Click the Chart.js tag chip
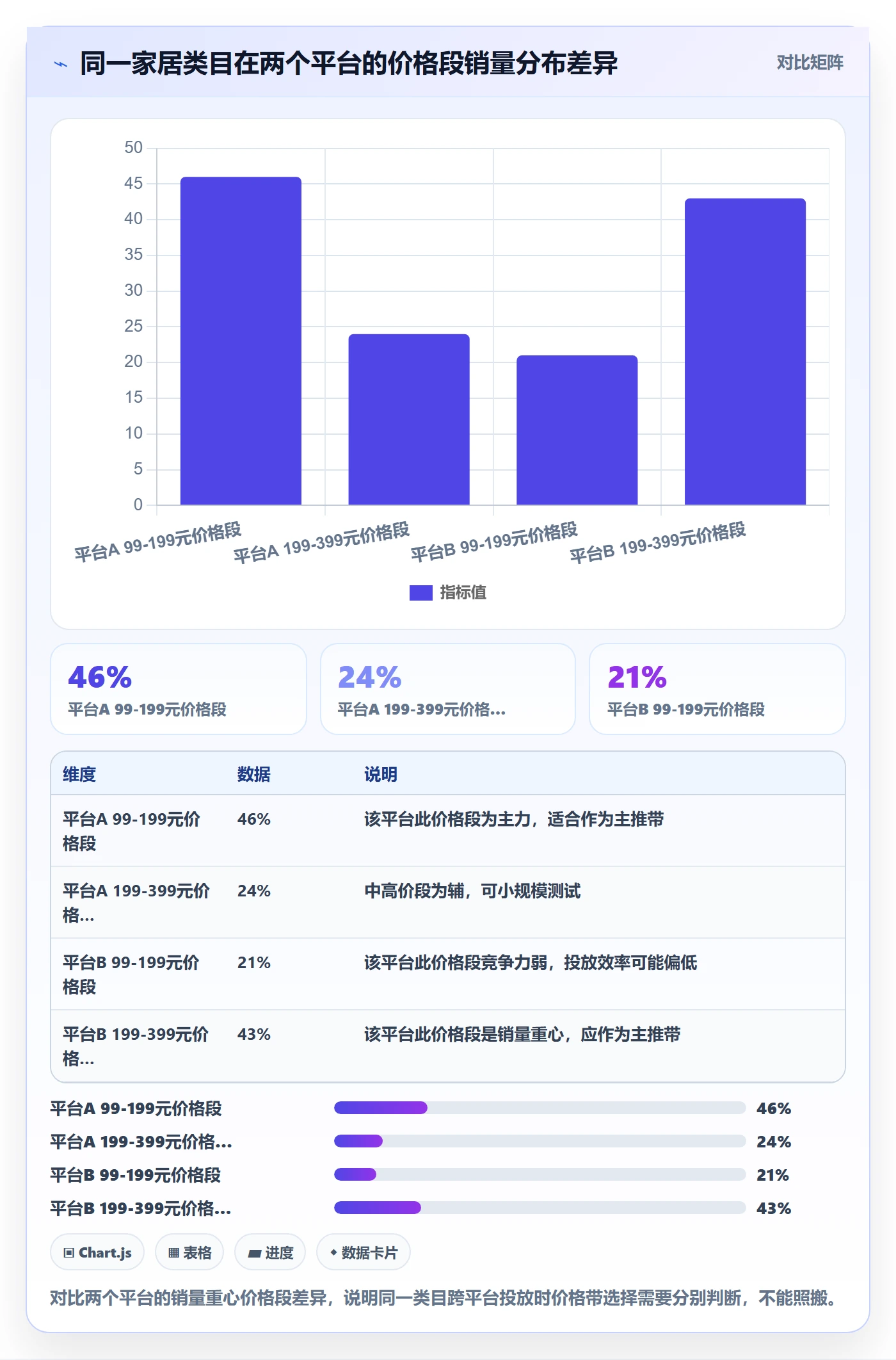The width and height of the screenshot is (896, 1360). [x=97, y=1252]
